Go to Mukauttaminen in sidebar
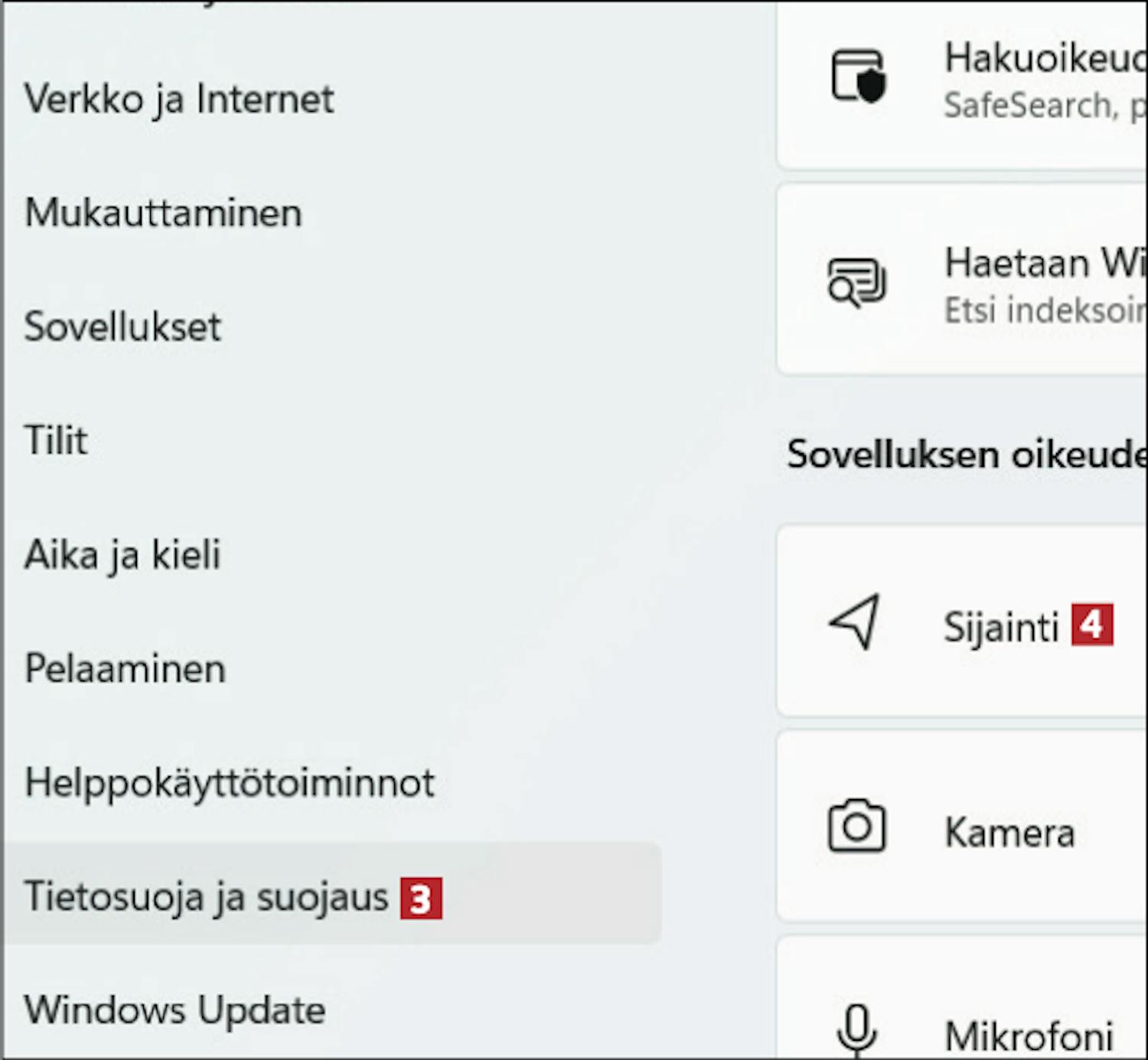Viewport: 1148px width, 1060px height. pos(163,213)
